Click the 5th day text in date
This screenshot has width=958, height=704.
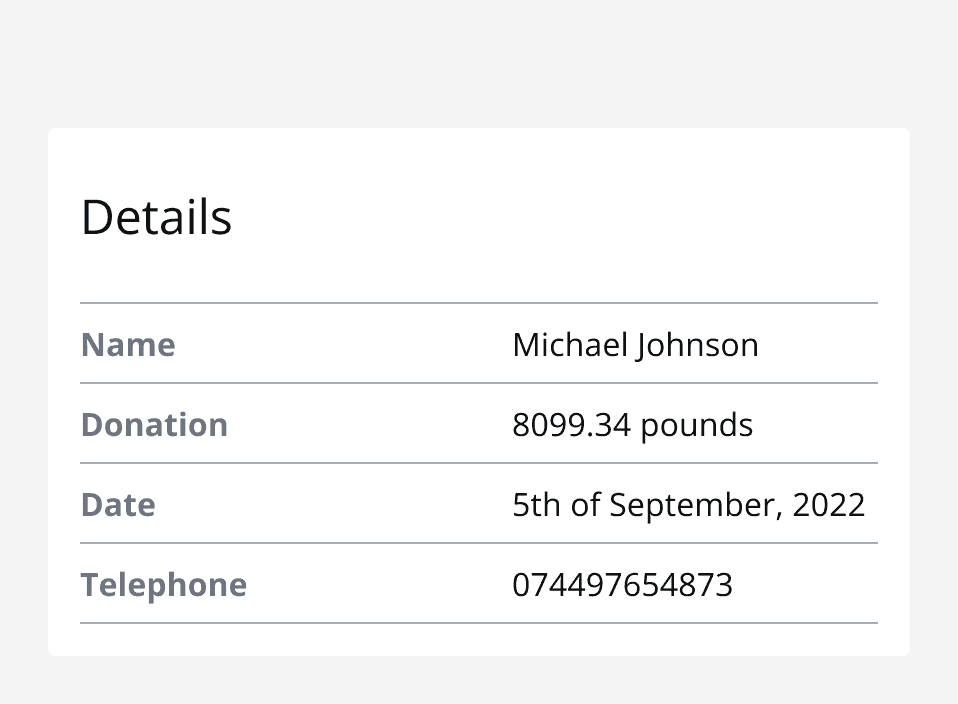pyautogui.click(x=536, y=505)
